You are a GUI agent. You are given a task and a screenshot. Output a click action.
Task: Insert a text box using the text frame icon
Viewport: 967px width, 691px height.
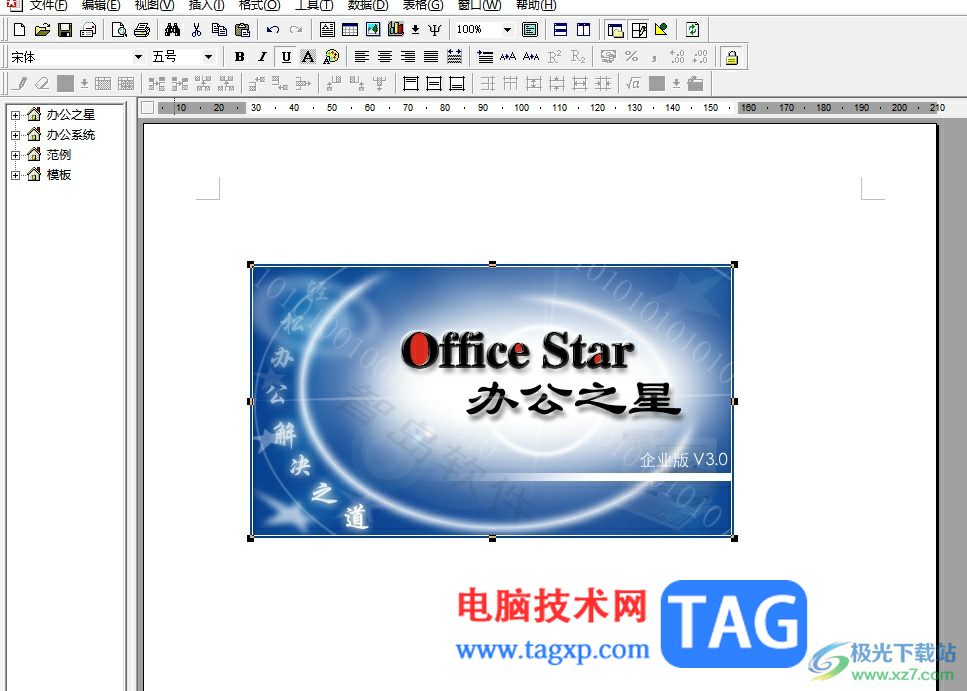pyautogui.click(x=327, y=30)
